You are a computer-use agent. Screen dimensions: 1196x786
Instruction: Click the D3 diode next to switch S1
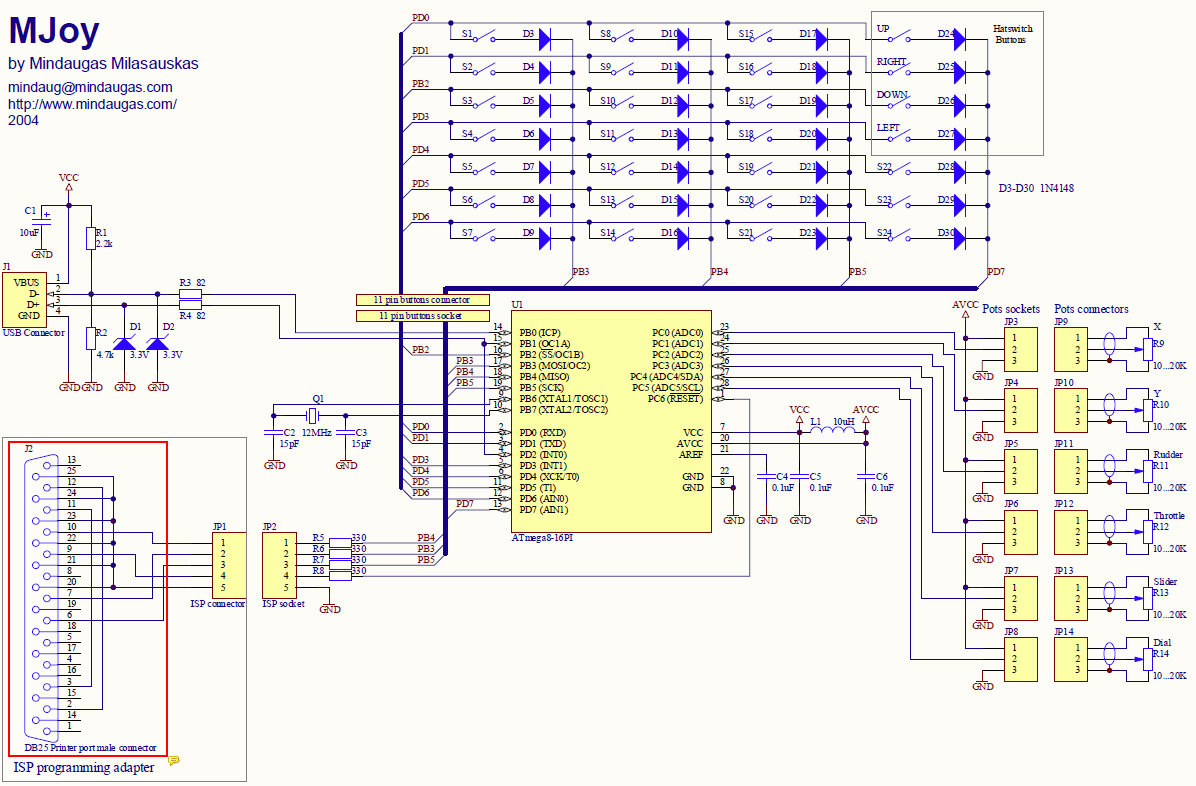[x=545, y=39]
